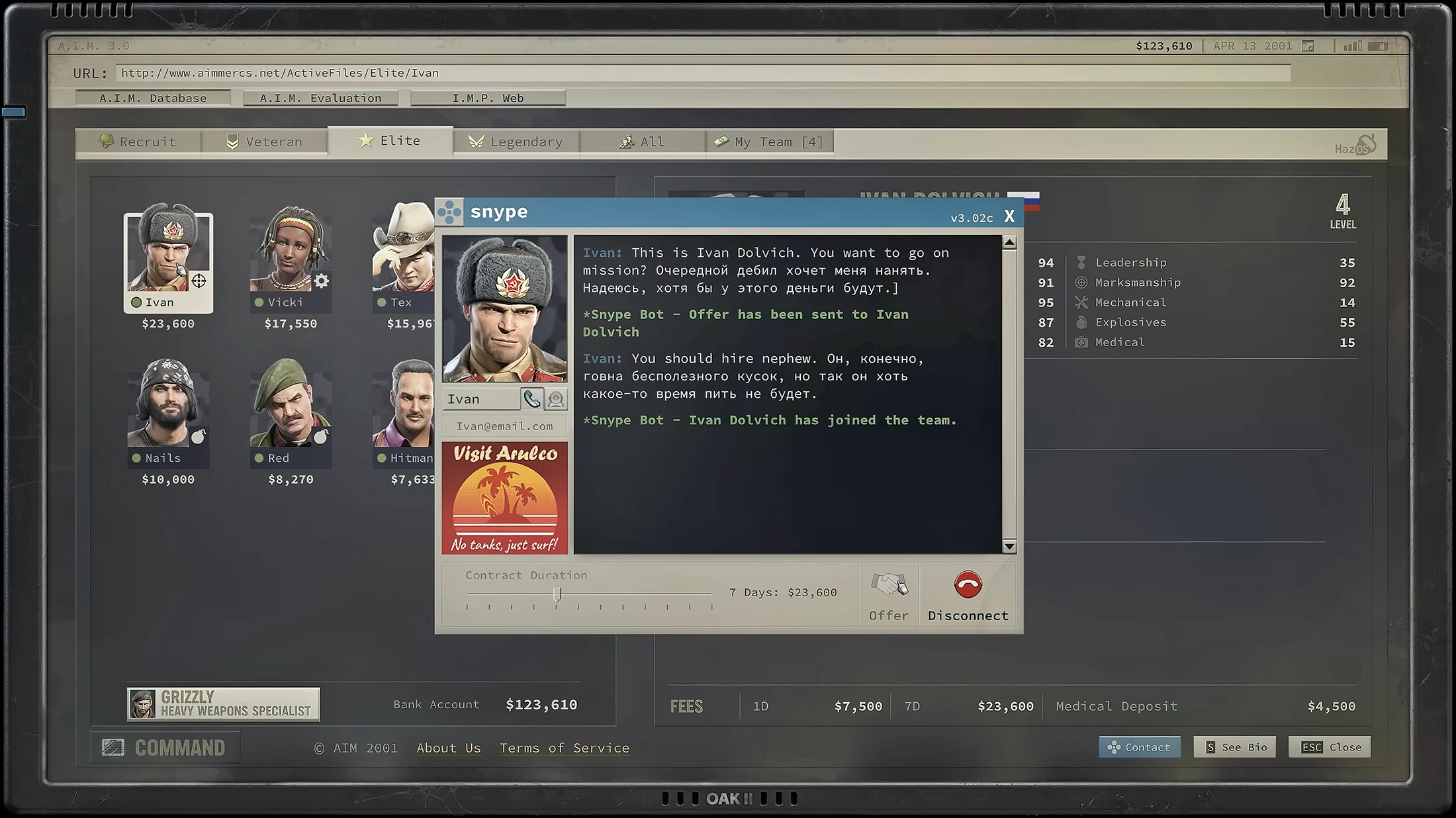This screenshot has width=1456, height=818.
Task: Open the My Team [4] tab
Action: (770, 142)
